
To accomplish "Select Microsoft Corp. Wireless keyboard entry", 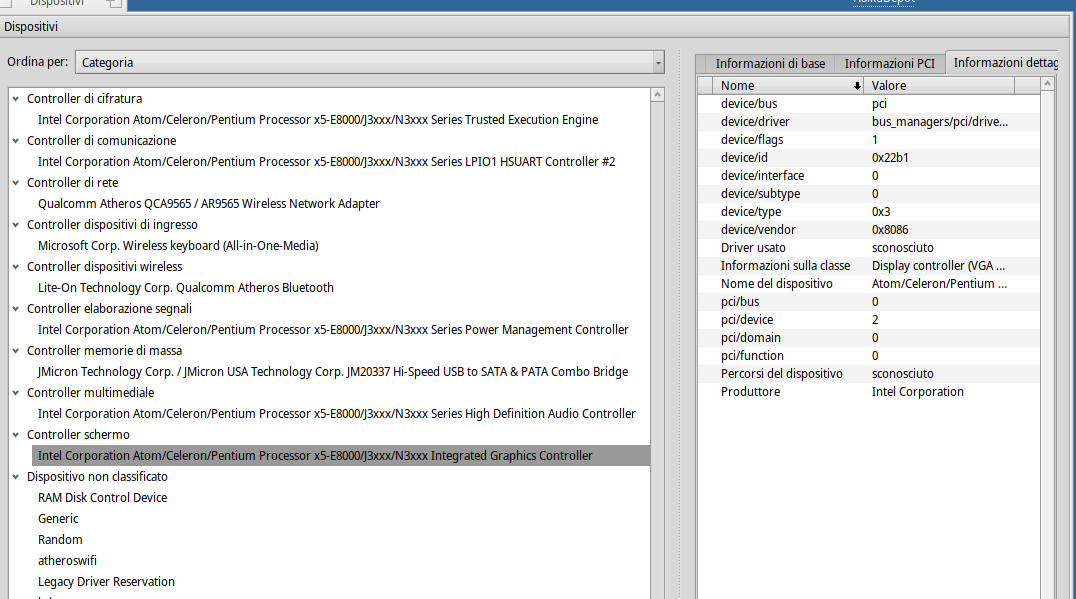I will [178, 246].
